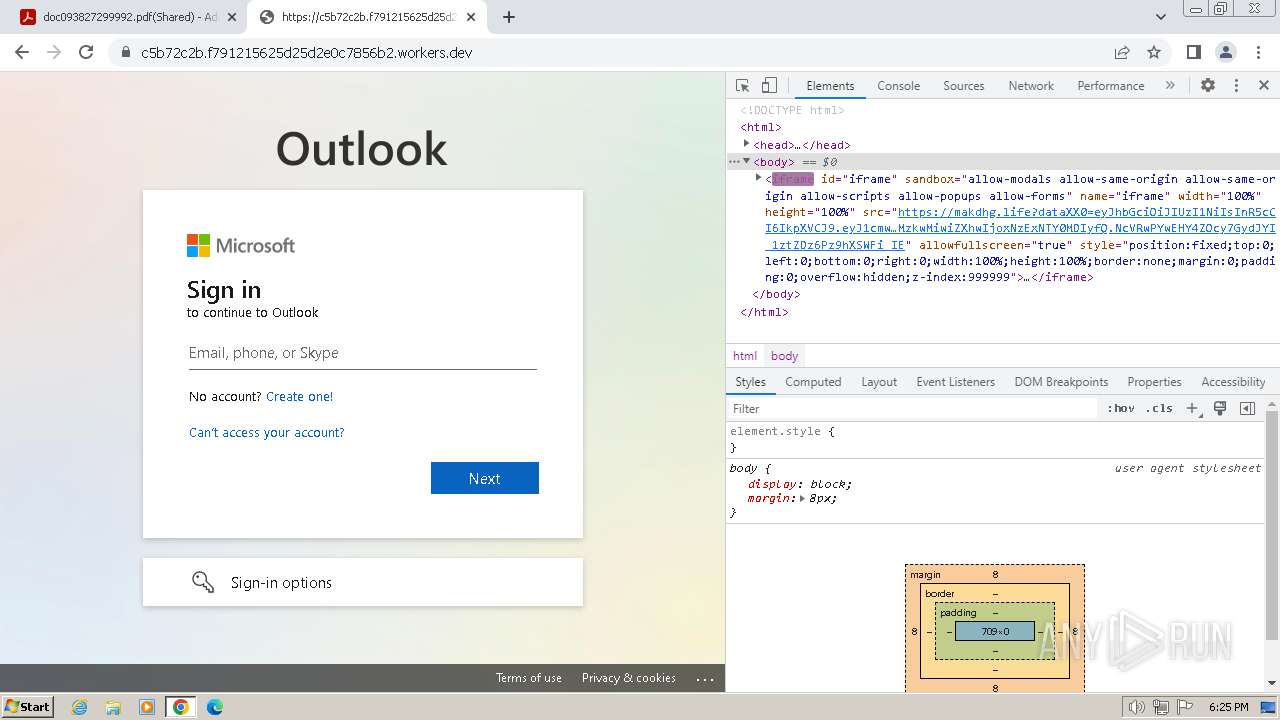Collapse the body node in DOM tree
This screenshot has width=1280, height=720.
click(x=746, y=161)
